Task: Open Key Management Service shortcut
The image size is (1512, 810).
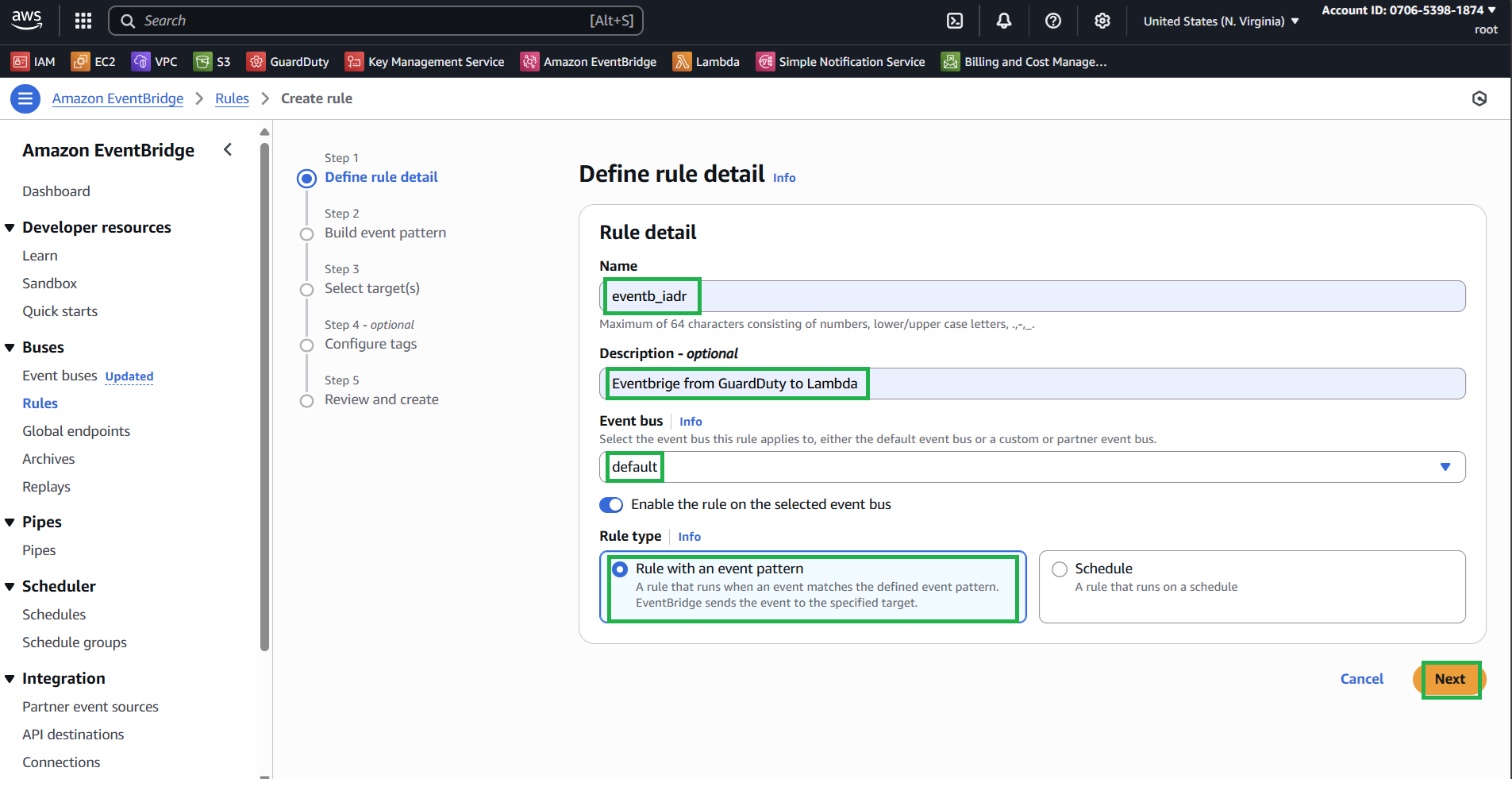Action: 425,62
